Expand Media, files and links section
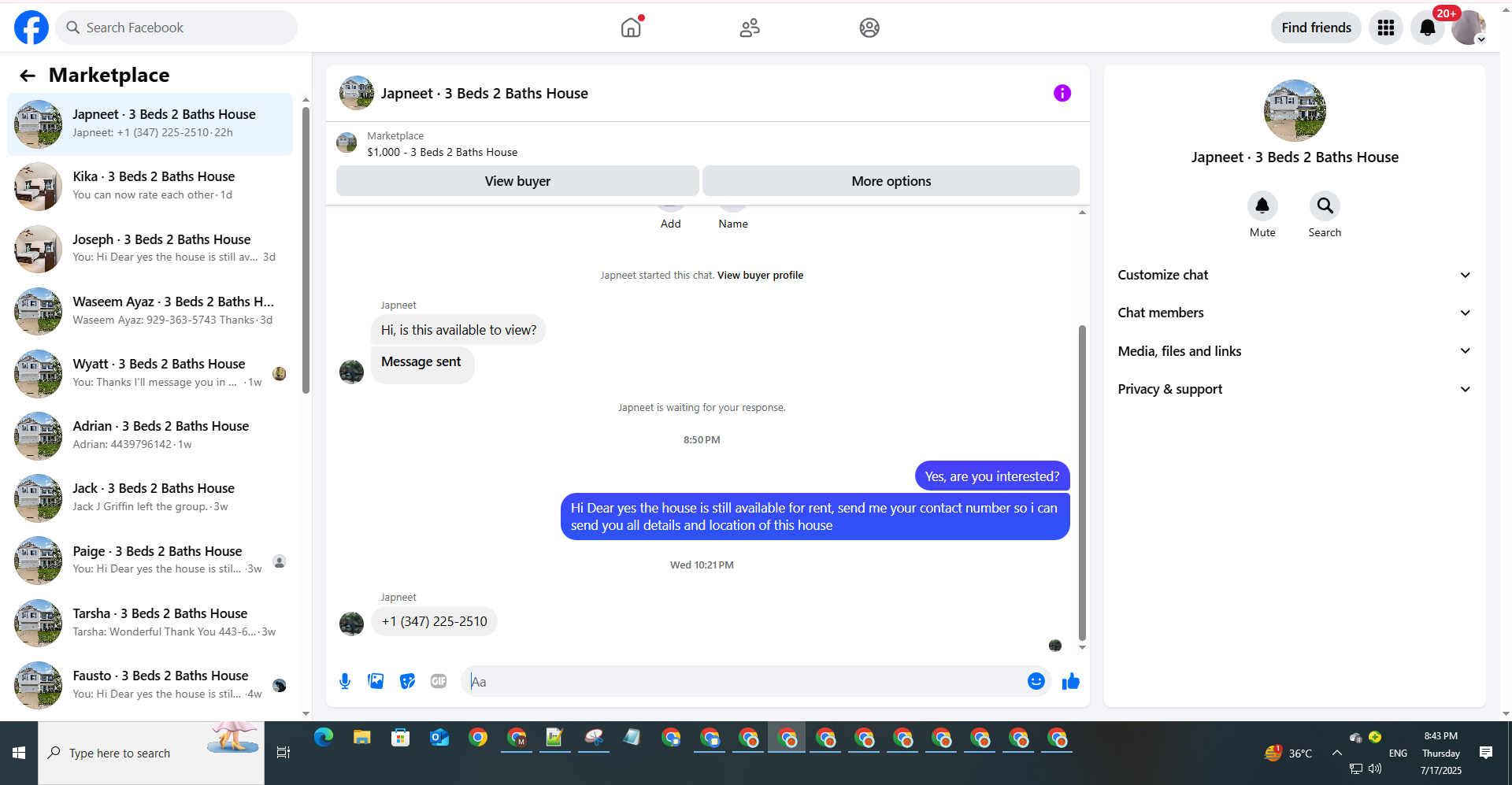 click(x=1295, y=351)
